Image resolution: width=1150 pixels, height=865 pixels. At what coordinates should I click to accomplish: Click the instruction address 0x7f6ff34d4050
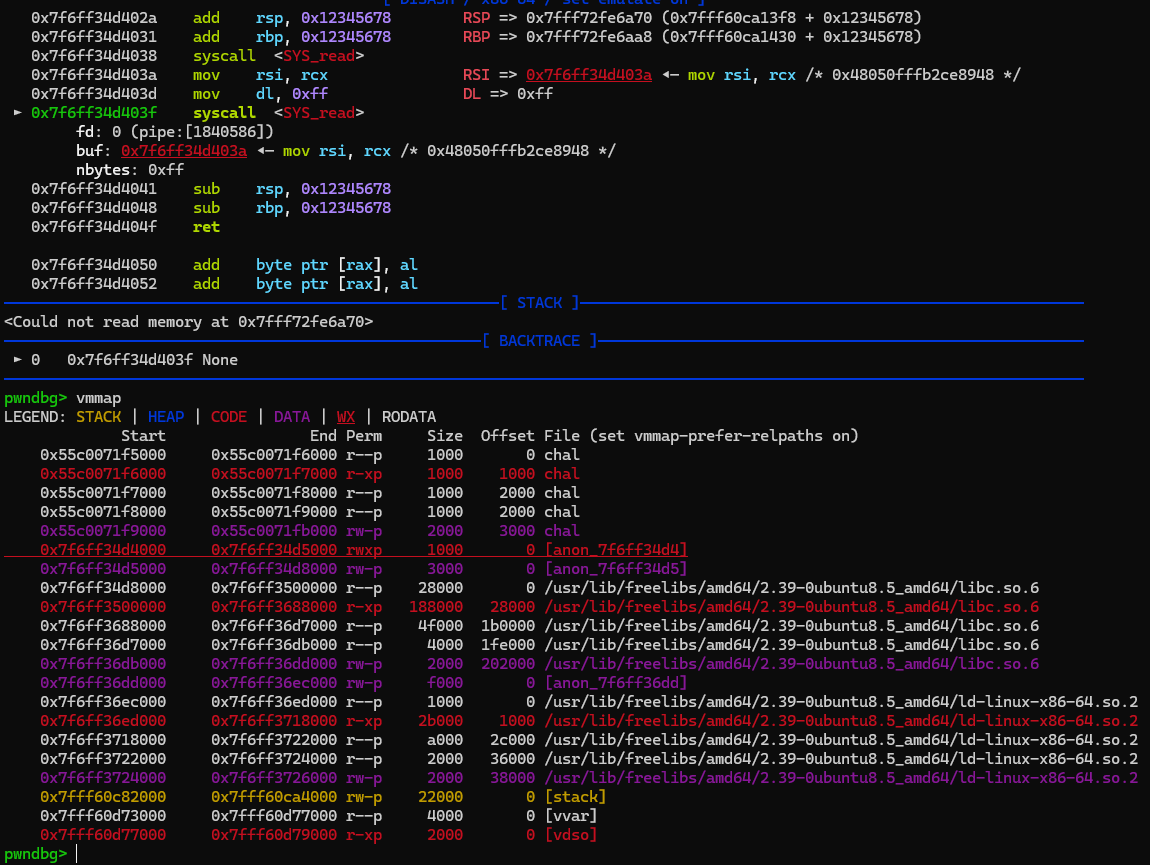tap(94, 265)
